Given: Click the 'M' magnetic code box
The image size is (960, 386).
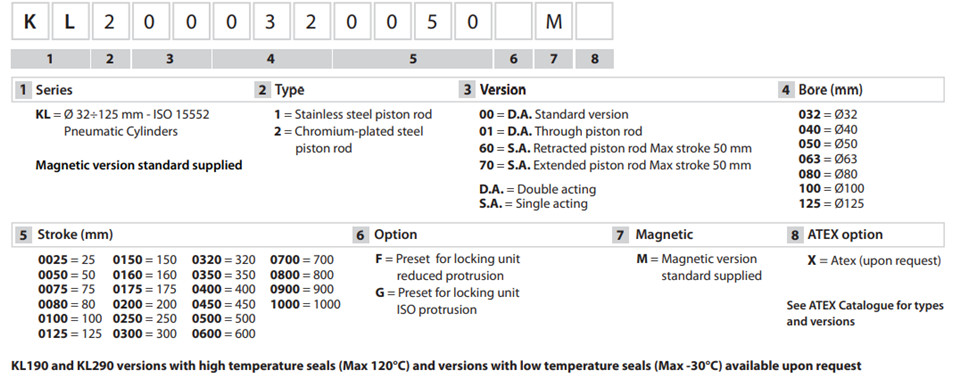Looking at the screenshot, I should 553,21.
